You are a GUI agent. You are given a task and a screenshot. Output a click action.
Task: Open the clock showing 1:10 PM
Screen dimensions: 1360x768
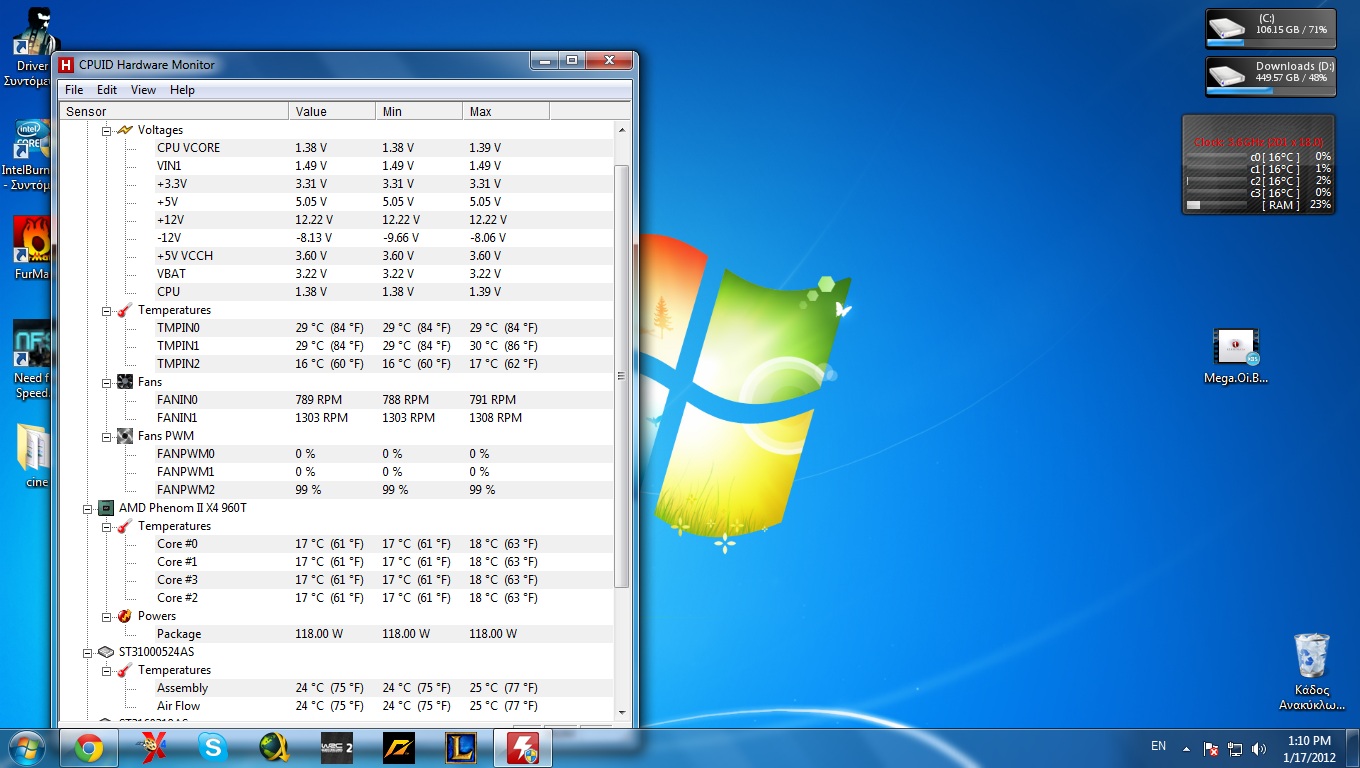tap(1309, 748)
